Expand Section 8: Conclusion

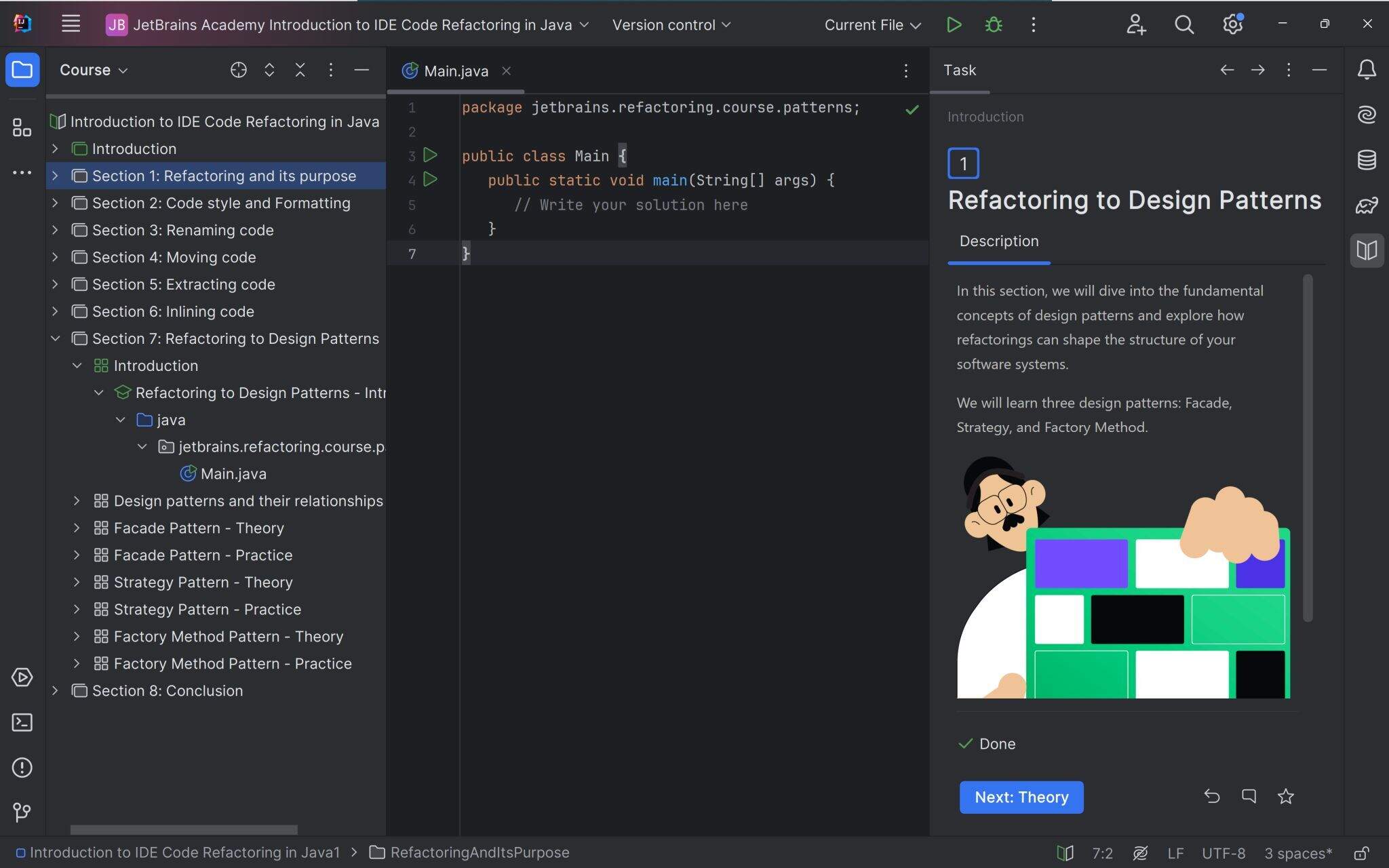(x=55, y=690)
